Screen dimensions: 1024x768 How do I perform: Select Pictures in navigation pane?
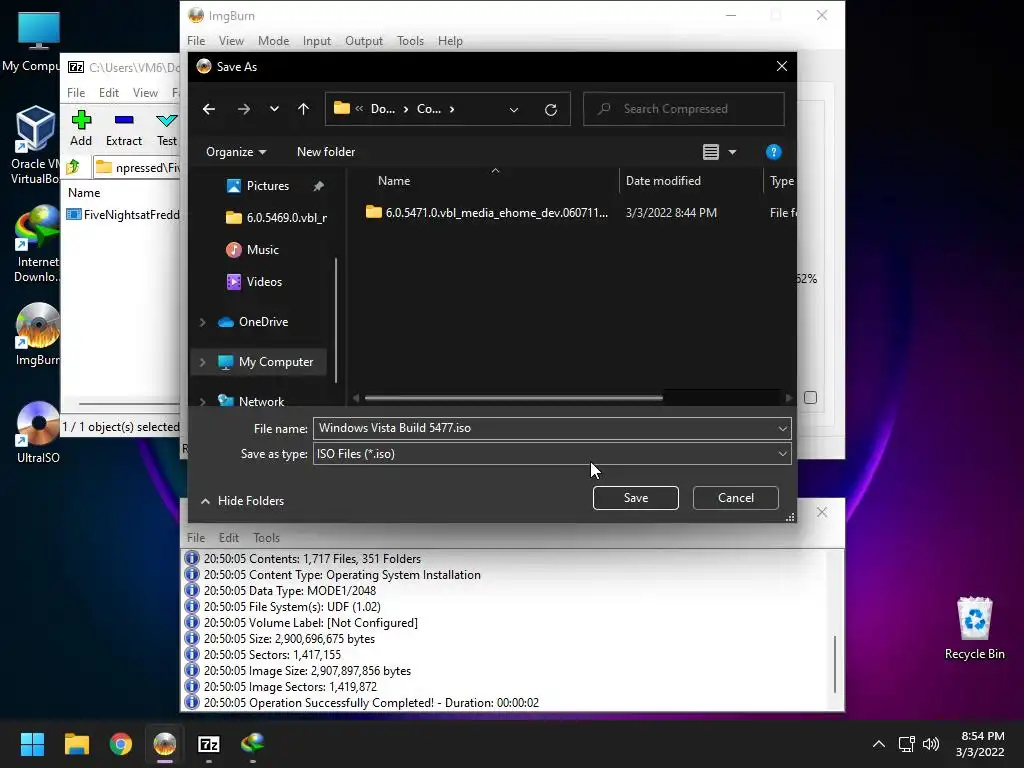point(267,186)
